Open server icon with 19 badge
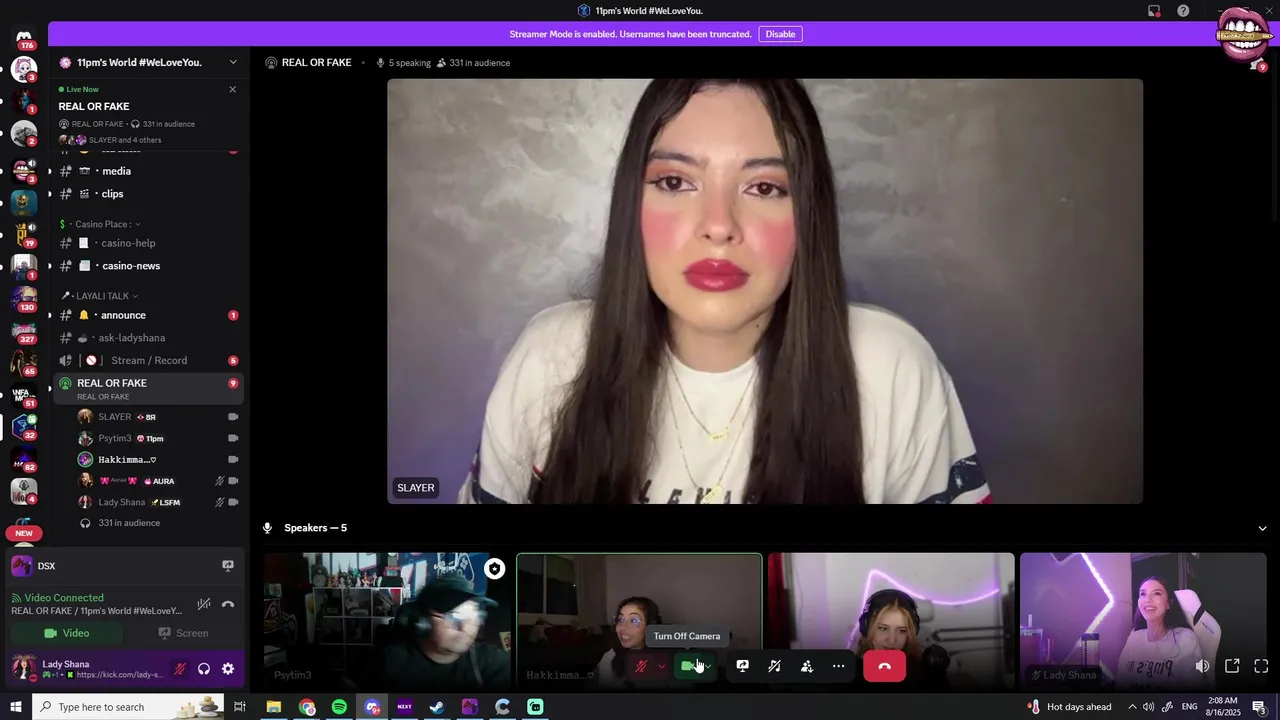The image size is (1280, 720). (x=24, y=235)
